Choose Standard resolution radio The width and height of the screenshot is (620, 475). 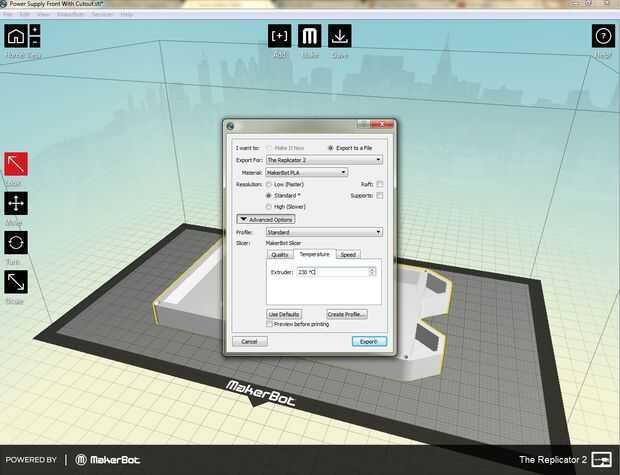(x=269, y=195)
